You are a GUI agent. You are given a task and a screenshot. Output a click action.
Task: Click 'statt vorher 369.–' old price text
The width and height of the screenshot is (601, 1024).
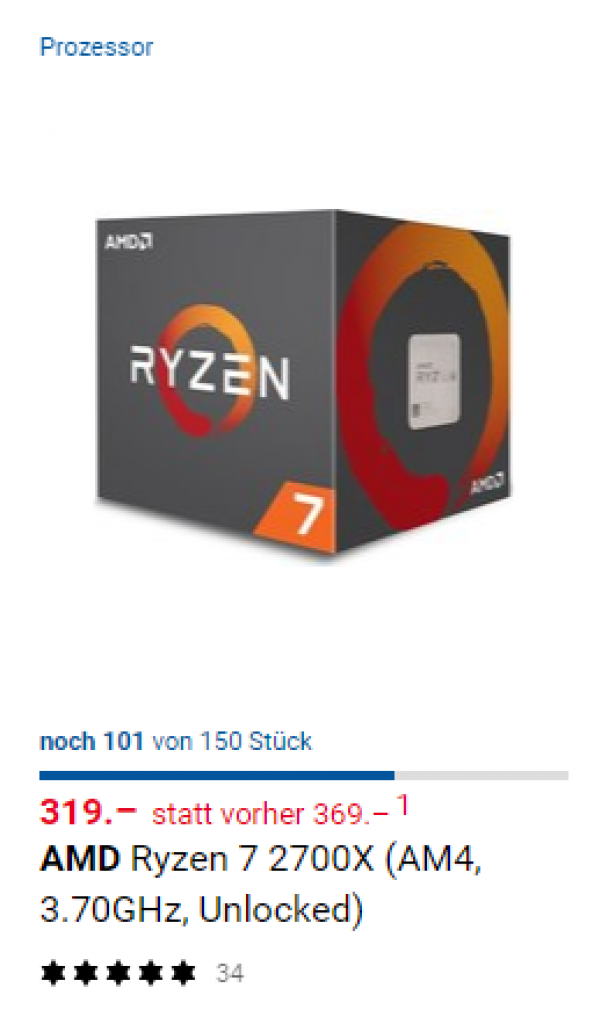point(270,814)
